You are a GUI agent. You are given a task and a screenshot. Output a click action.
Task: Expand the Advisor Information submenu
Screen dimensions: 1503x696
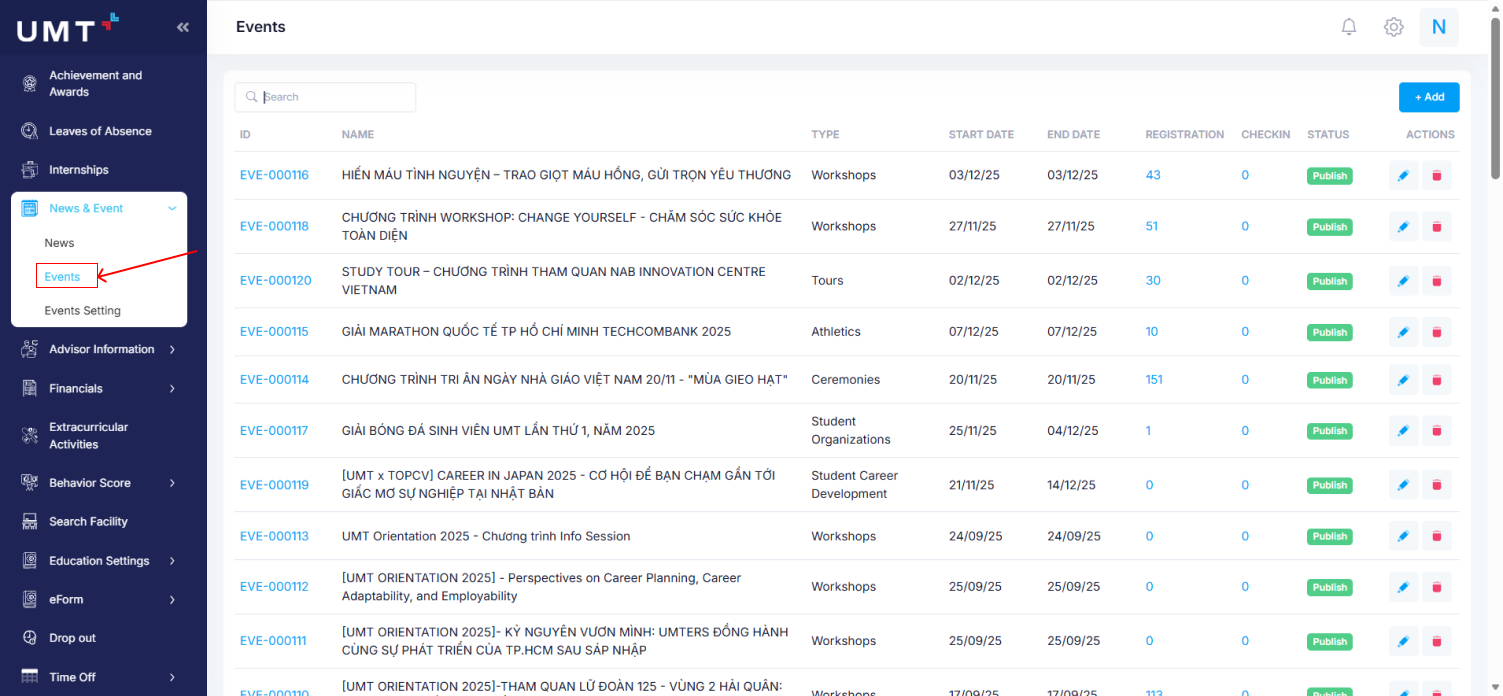(x=172, y=349)
